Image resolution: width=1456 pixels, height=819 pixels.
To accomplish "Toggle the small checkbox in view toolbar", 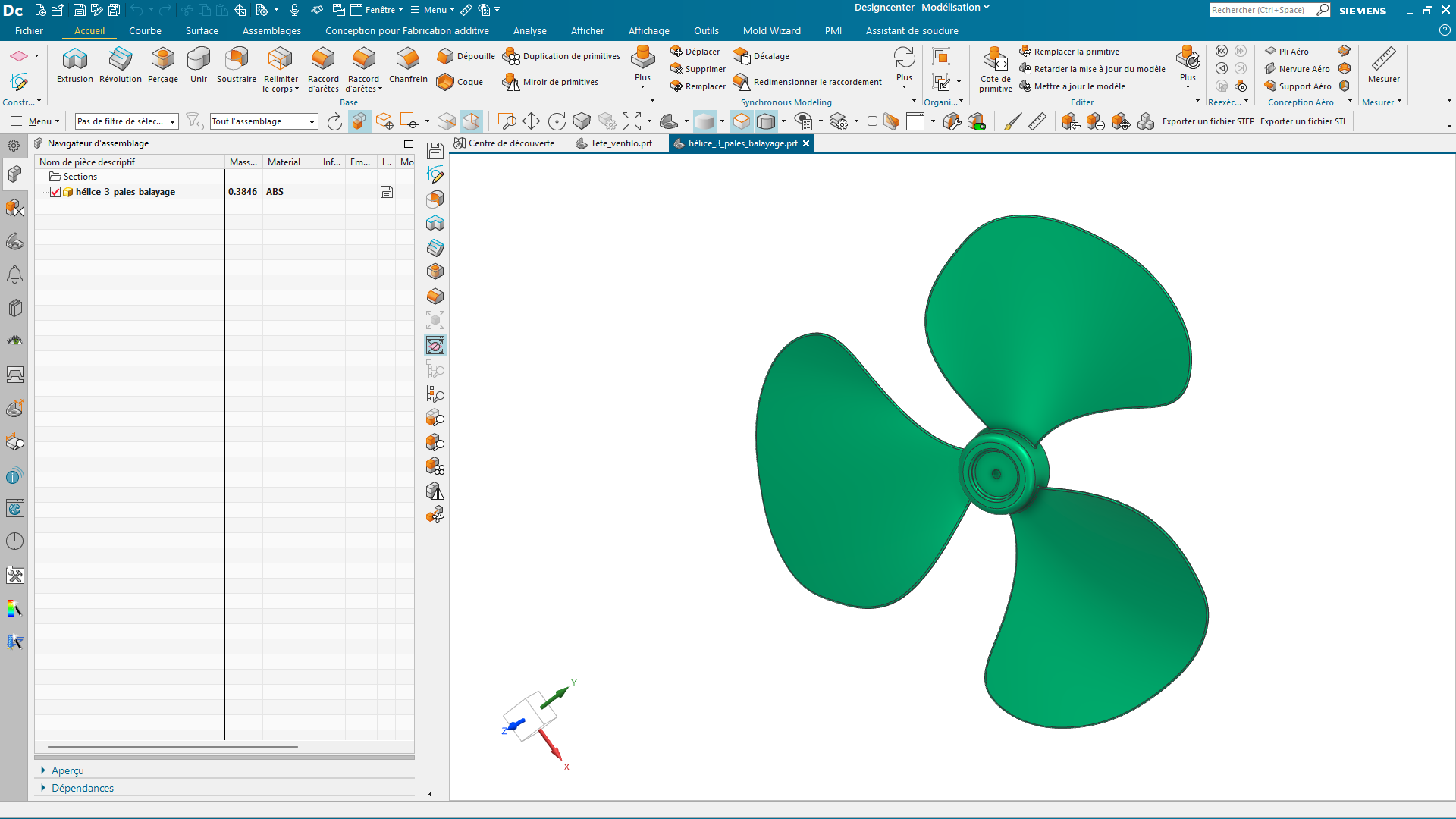I will tap(872, 121).
